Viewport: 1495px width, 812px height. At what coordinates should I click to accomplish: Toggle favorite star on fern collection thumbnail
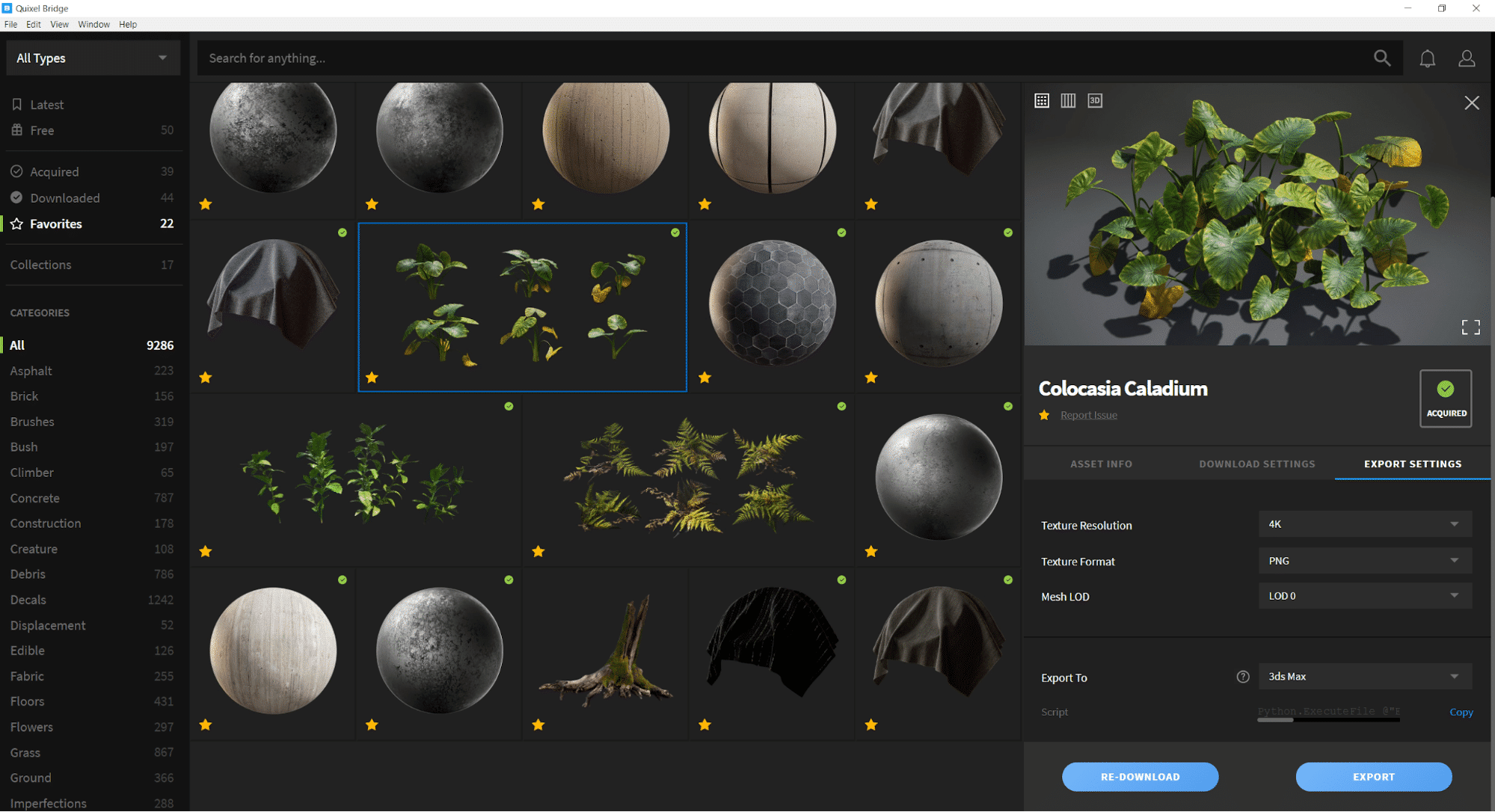click(x=538, y=551)
